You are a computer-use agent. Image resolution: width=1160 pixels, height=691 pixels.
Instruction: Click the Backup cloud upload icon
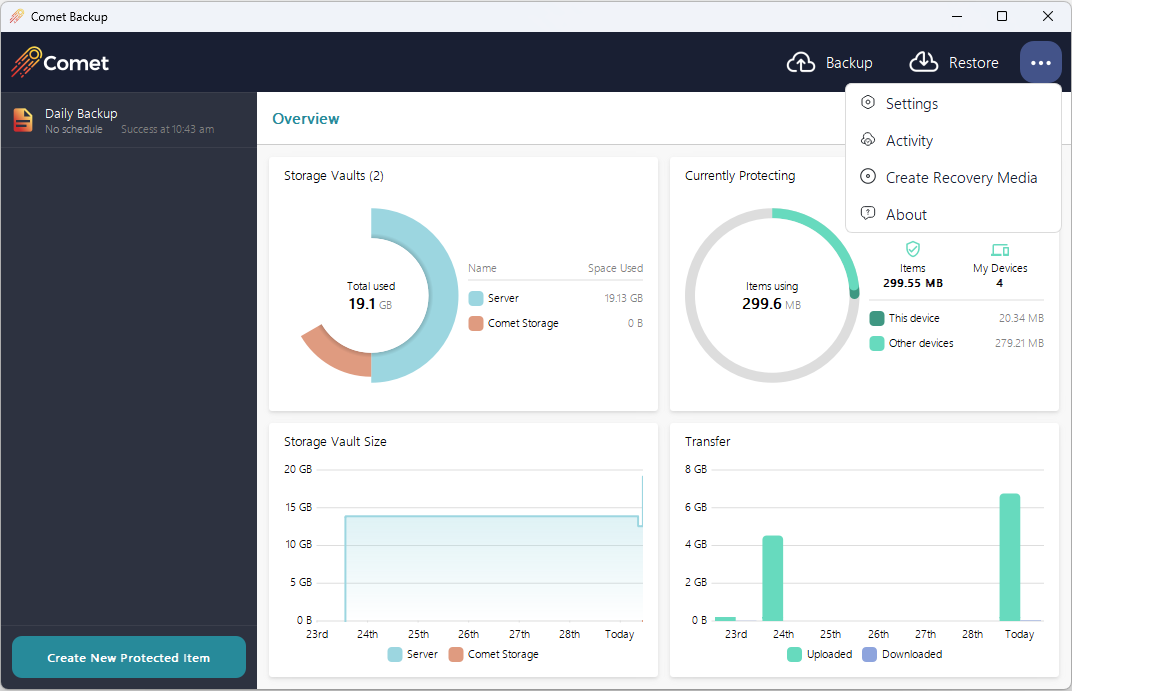click(801, 63)
